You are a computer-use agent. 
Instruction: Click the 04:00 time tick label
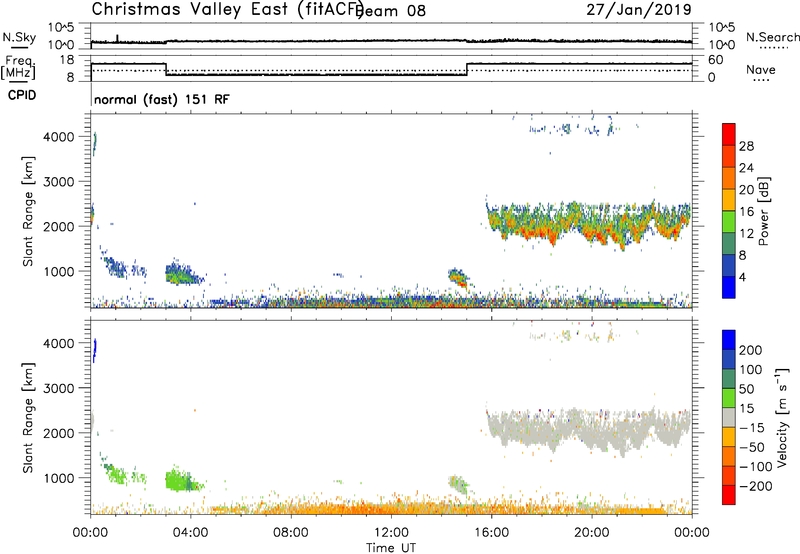190,533
